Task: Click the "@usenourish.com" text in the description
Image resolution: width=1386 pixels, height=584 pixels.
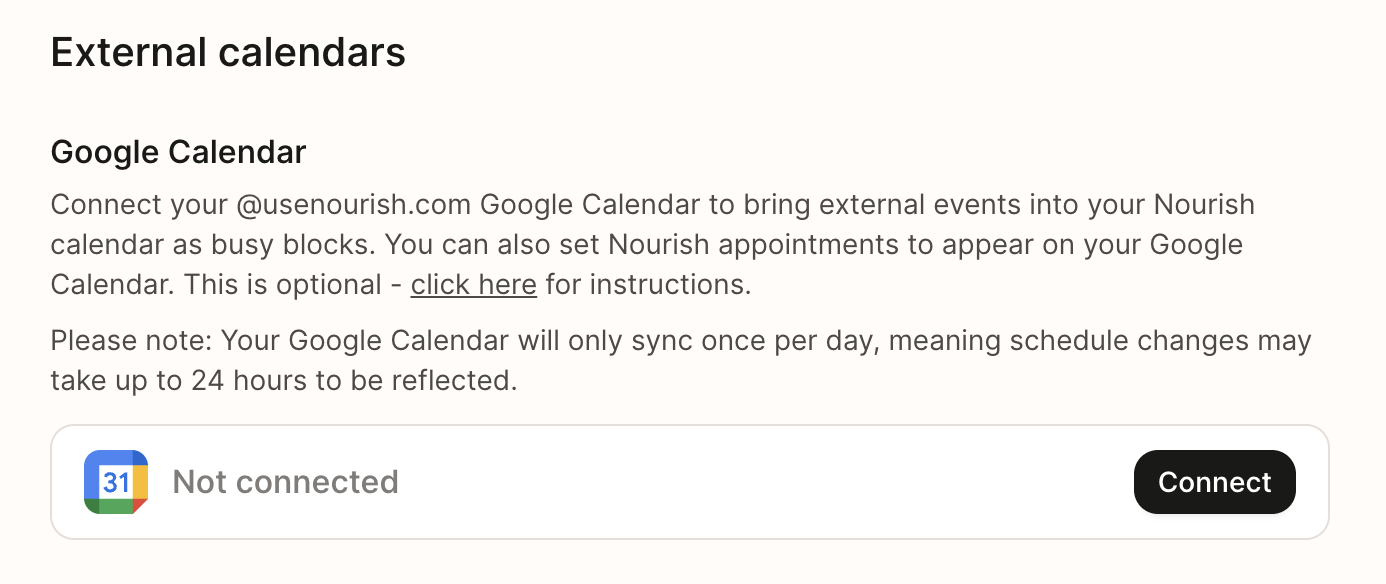Action: pos(354,205)
